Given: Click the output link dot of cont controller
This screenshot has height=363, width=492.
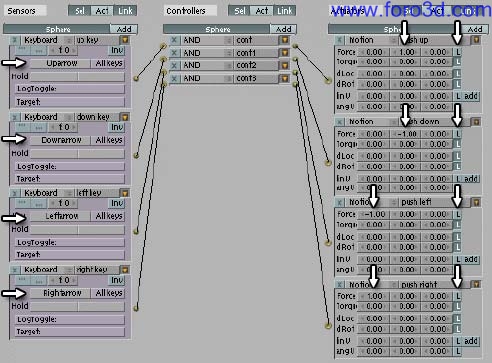Looking at the screenshot, I should 295,46.
